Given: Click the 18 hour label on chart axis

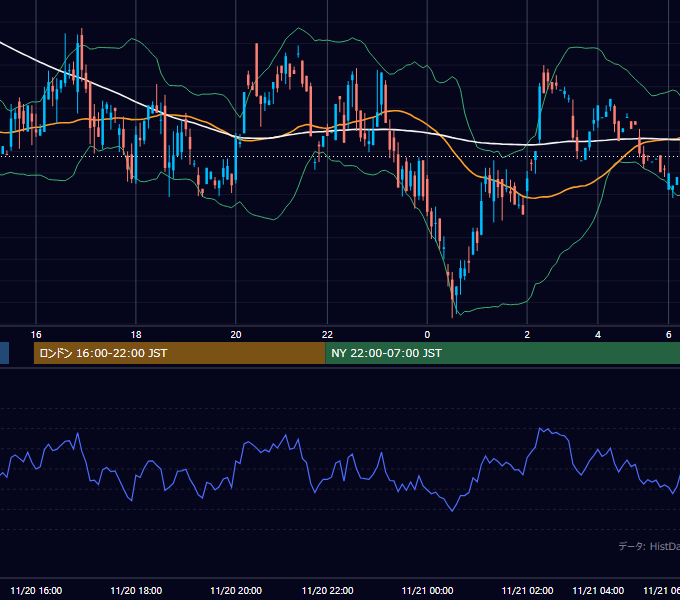Looking at the screenshot, I should pos(136,335).
